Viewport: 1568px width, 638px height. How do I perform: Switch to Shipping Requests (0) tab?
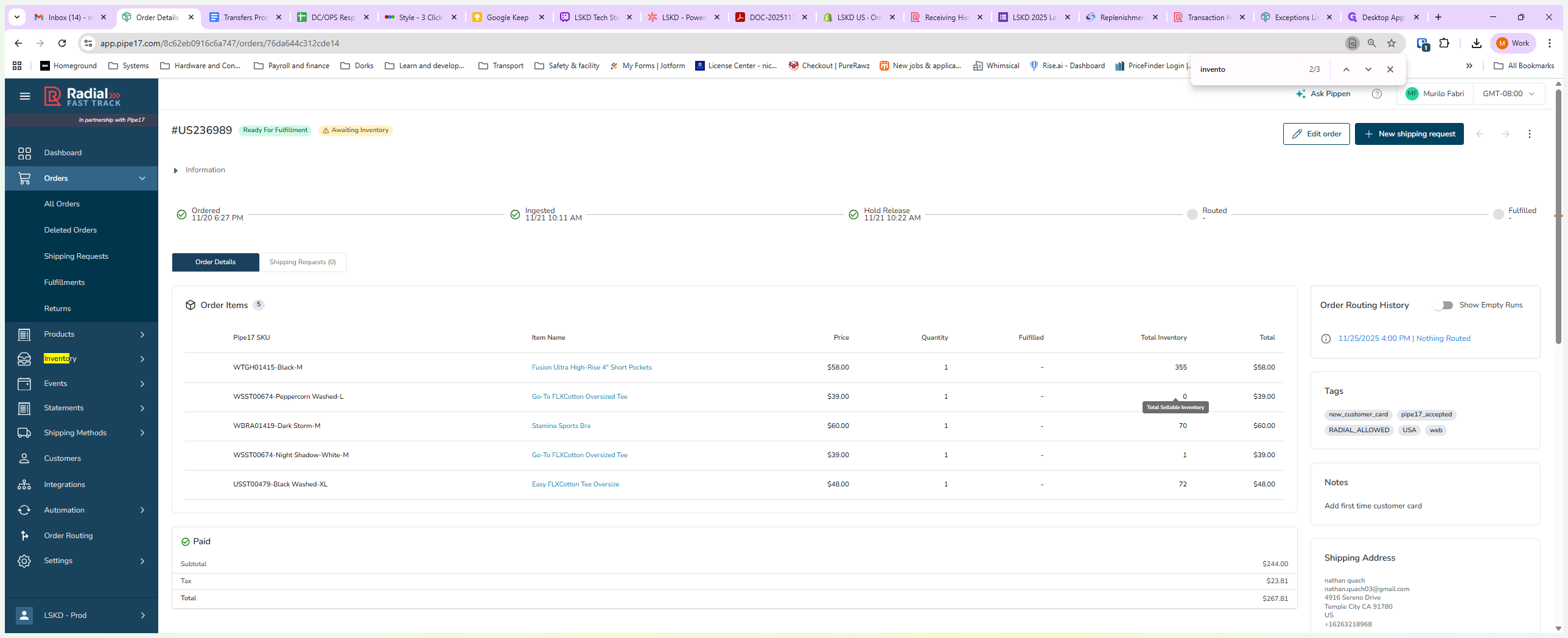303,262
